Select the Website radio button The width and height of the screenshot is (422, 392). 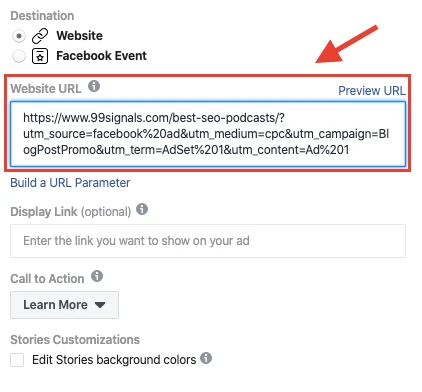[19, 36]
